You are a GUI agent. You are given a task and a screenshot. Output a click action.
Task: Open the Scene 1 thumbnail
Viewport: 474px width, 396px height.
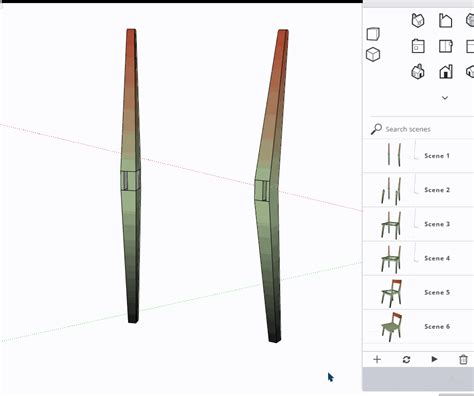coord(394,154)
